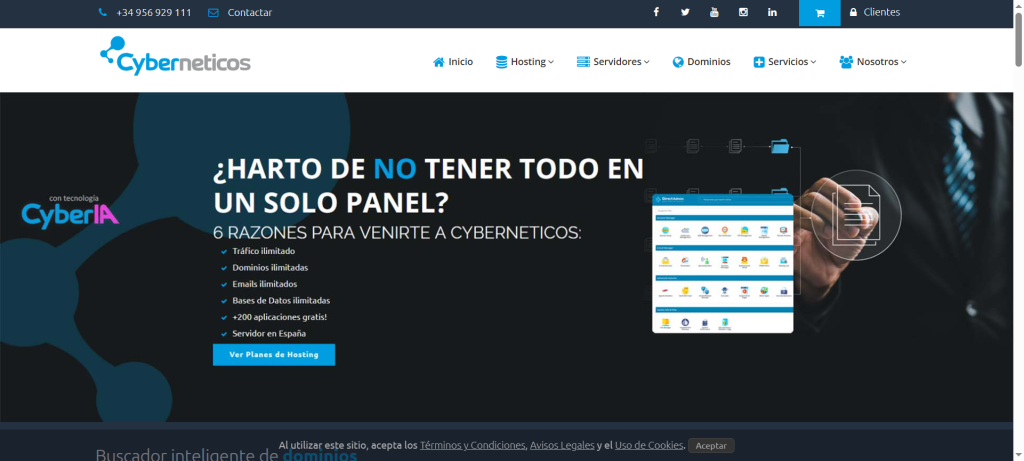Go to the Inicio menu item
Image resolution: width=1024 pixels, height=461 pixels.
click(x=453, y=62)
